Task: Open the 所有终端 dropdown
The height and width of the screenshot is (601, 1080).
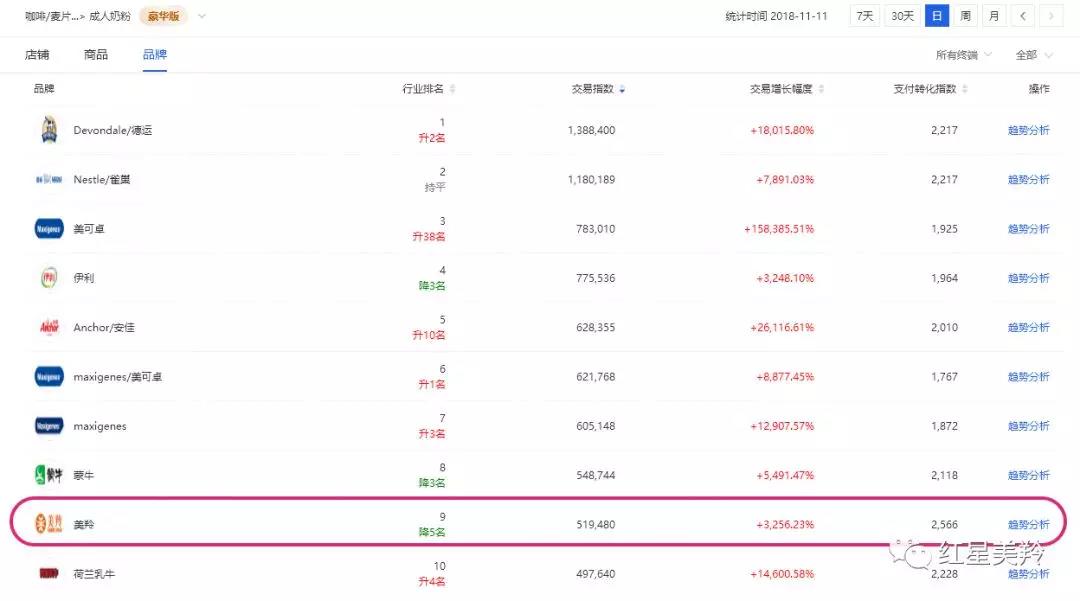Action: (964, 55)
